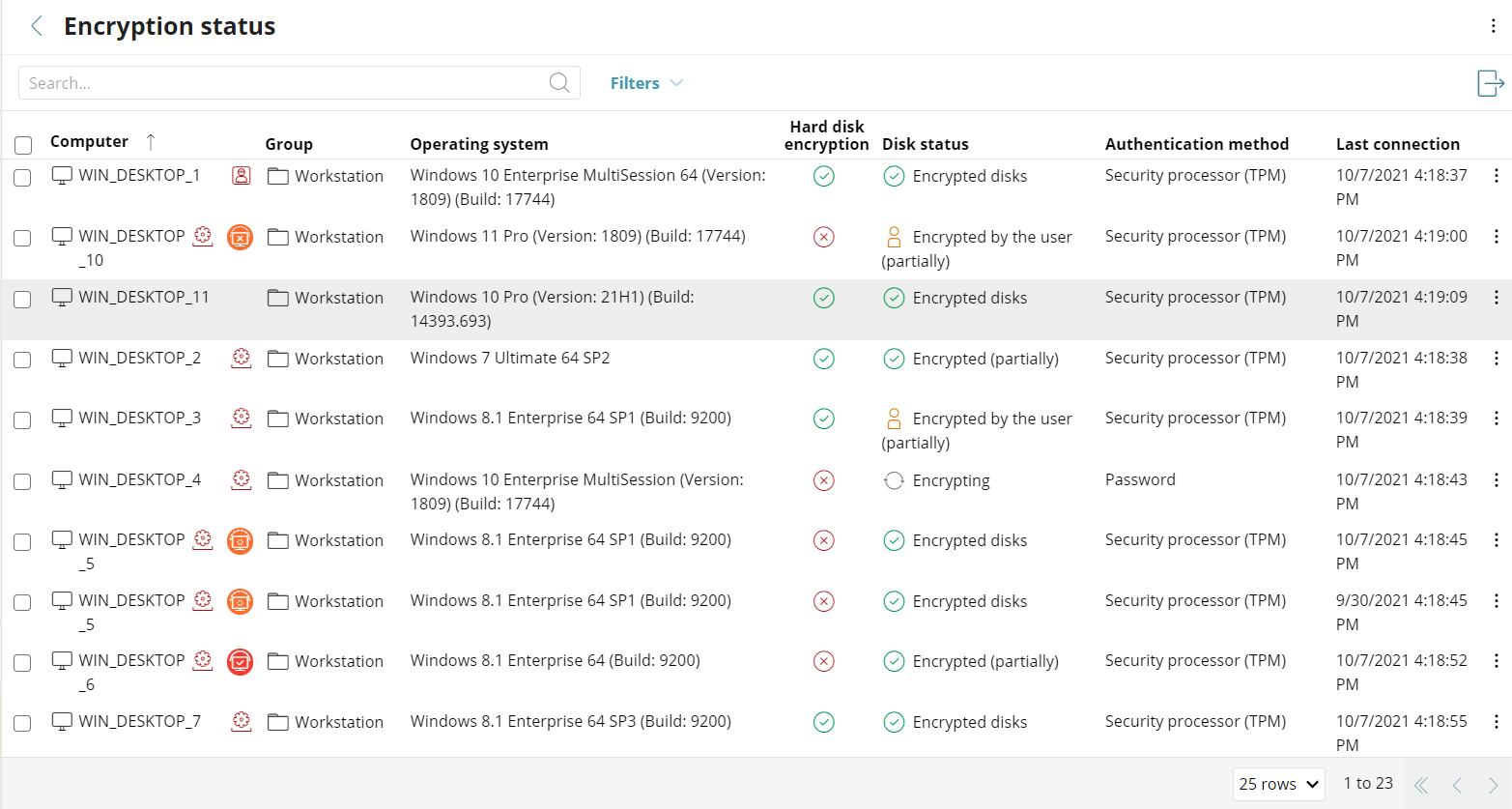Click the user icon on WIN_DESKTOP_3's disk status
The height and width of the screenshot is (809, 1512).
pos(893,419)
